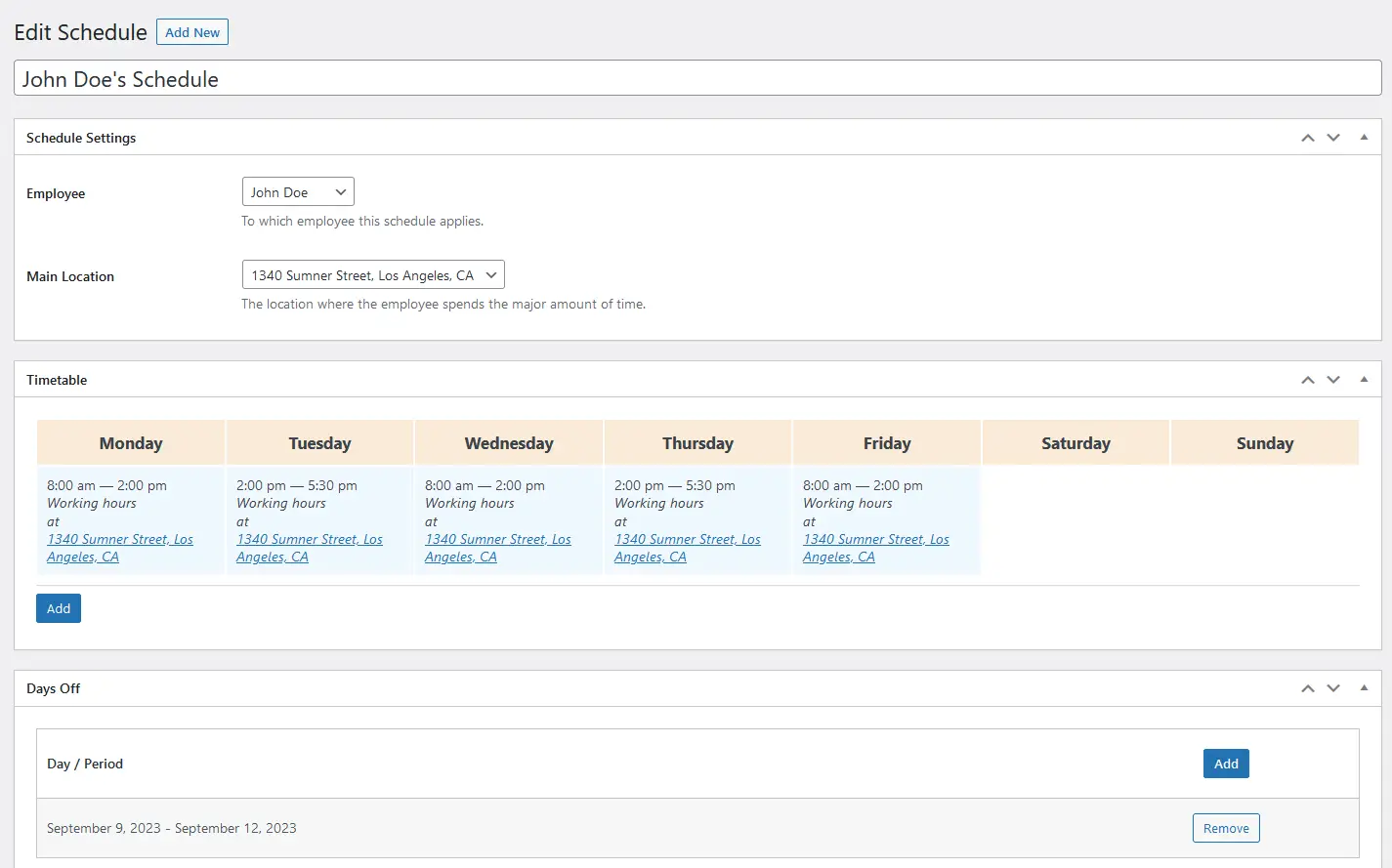Select the Thursday column header
This screenshot has width=1392, height=868.
(697, 443)
